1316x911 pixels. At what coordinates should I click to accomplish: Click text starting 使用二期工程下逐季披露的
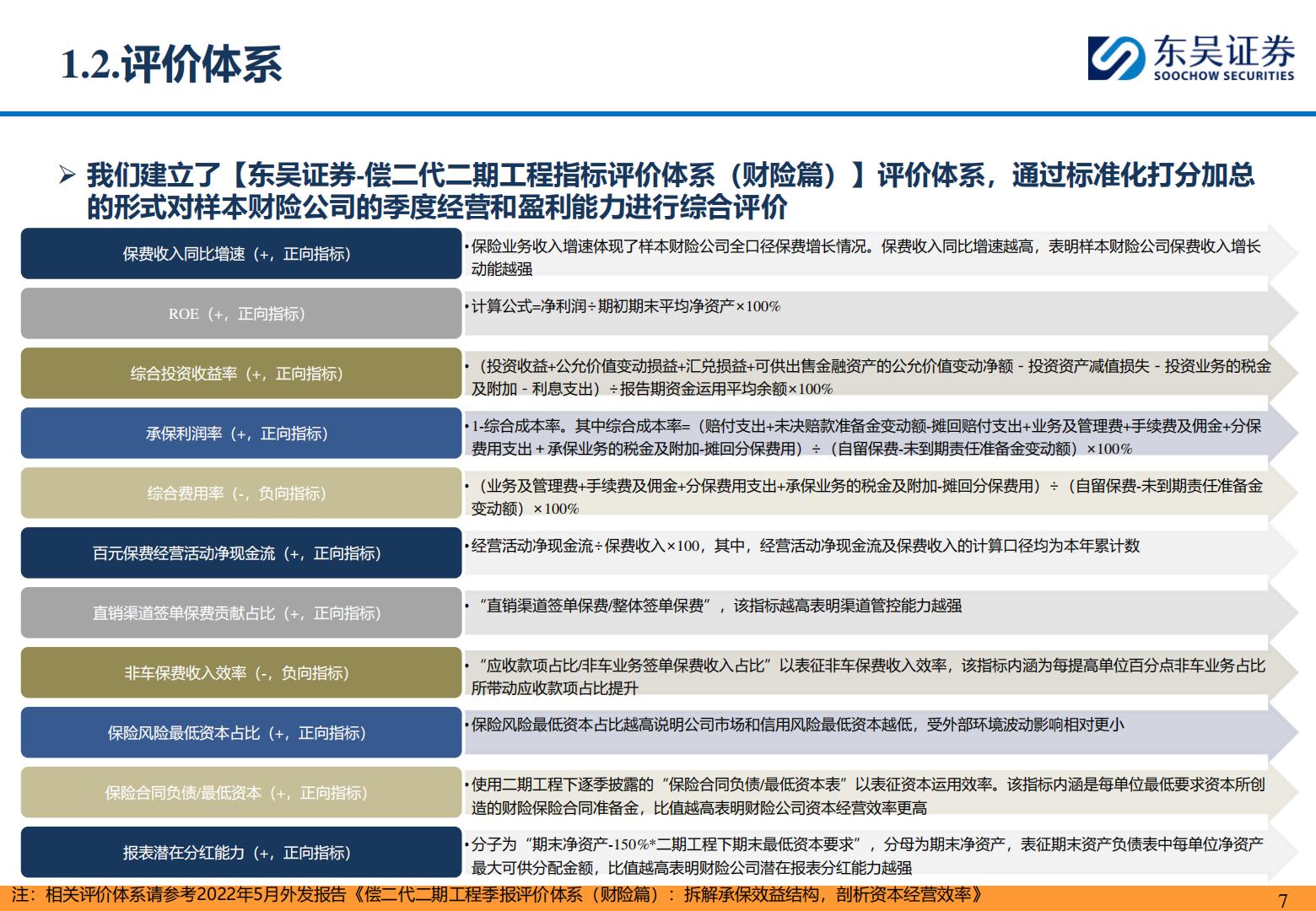[868, 796]
